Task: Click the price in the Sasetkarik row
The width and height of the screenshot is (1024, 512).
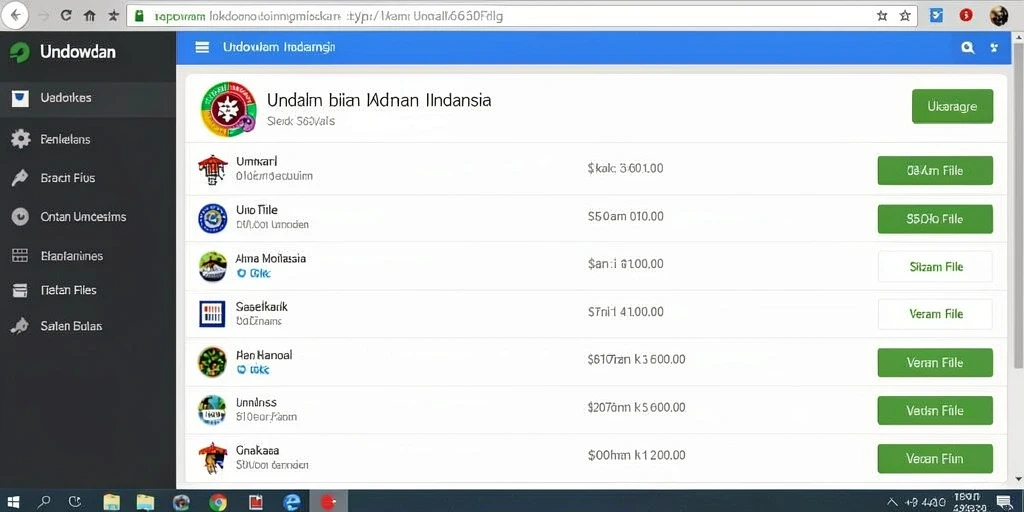Action: point(626,312)
